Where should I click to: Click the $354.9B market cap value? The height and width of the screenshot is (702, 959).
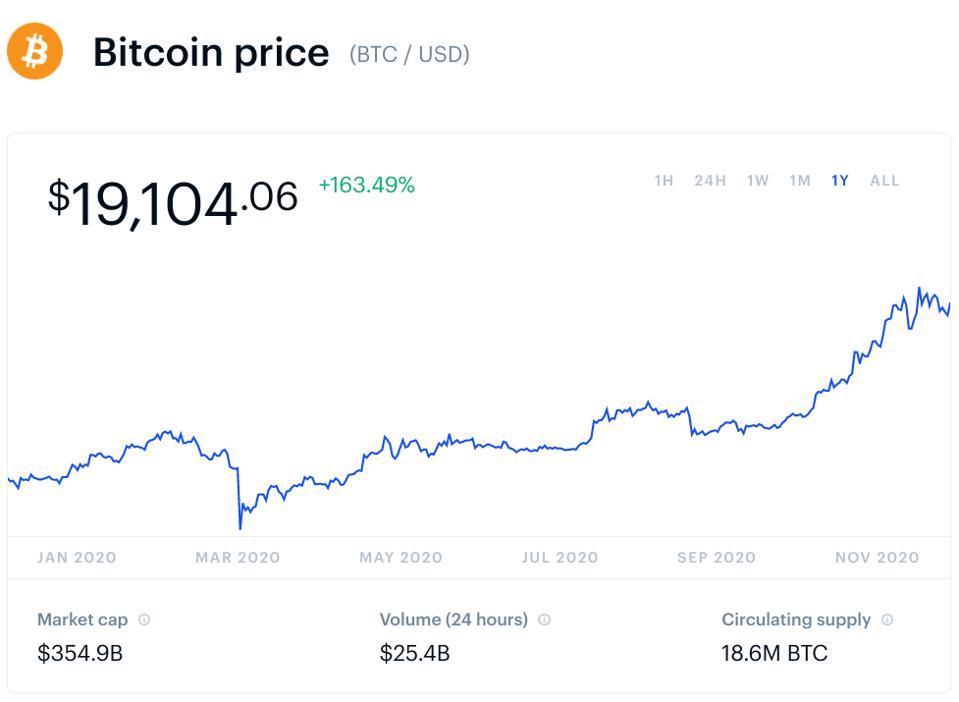click(80, 655)
